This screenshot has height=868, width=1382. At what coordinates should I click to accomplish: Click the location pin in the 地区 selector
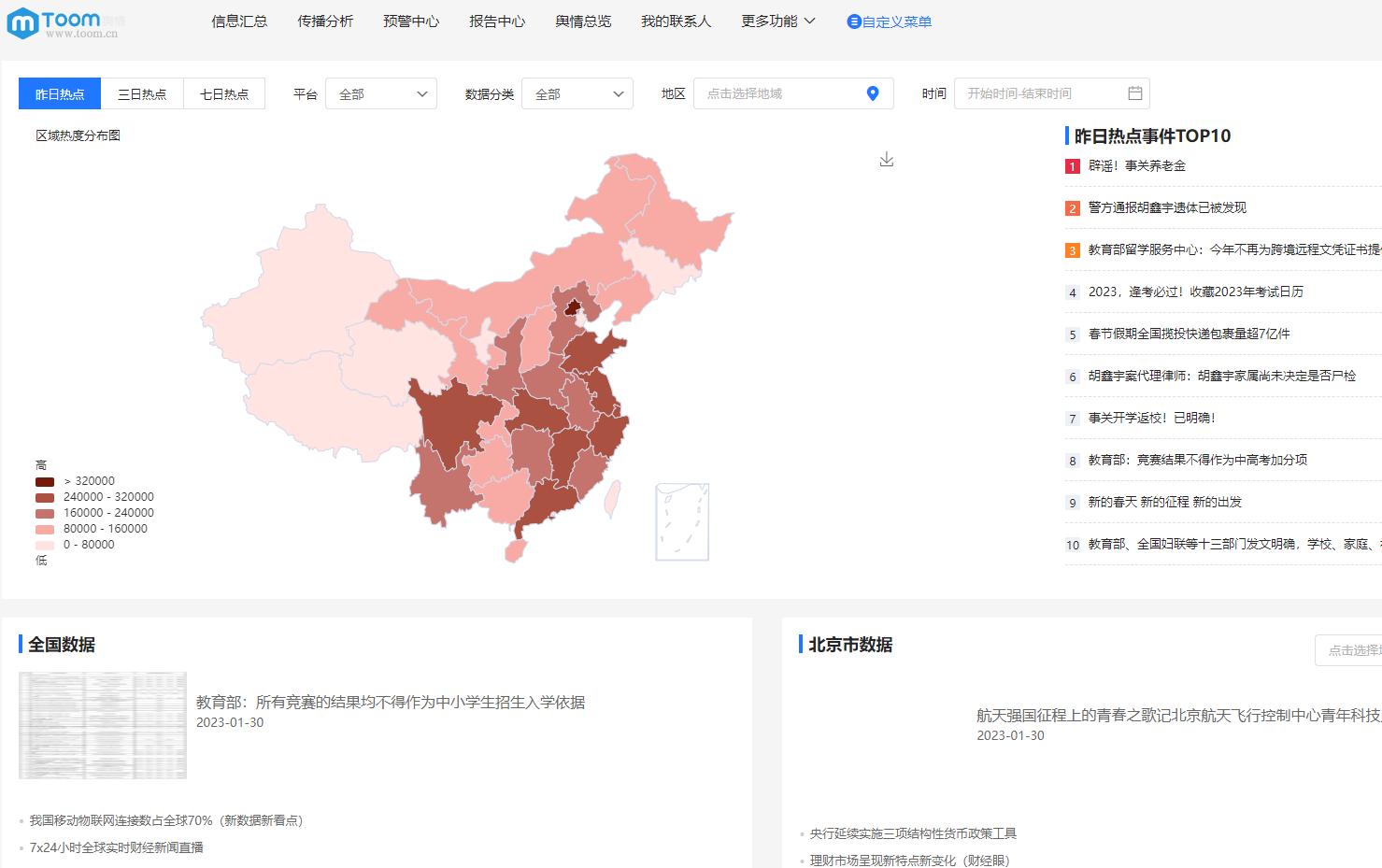click(872, 92)
